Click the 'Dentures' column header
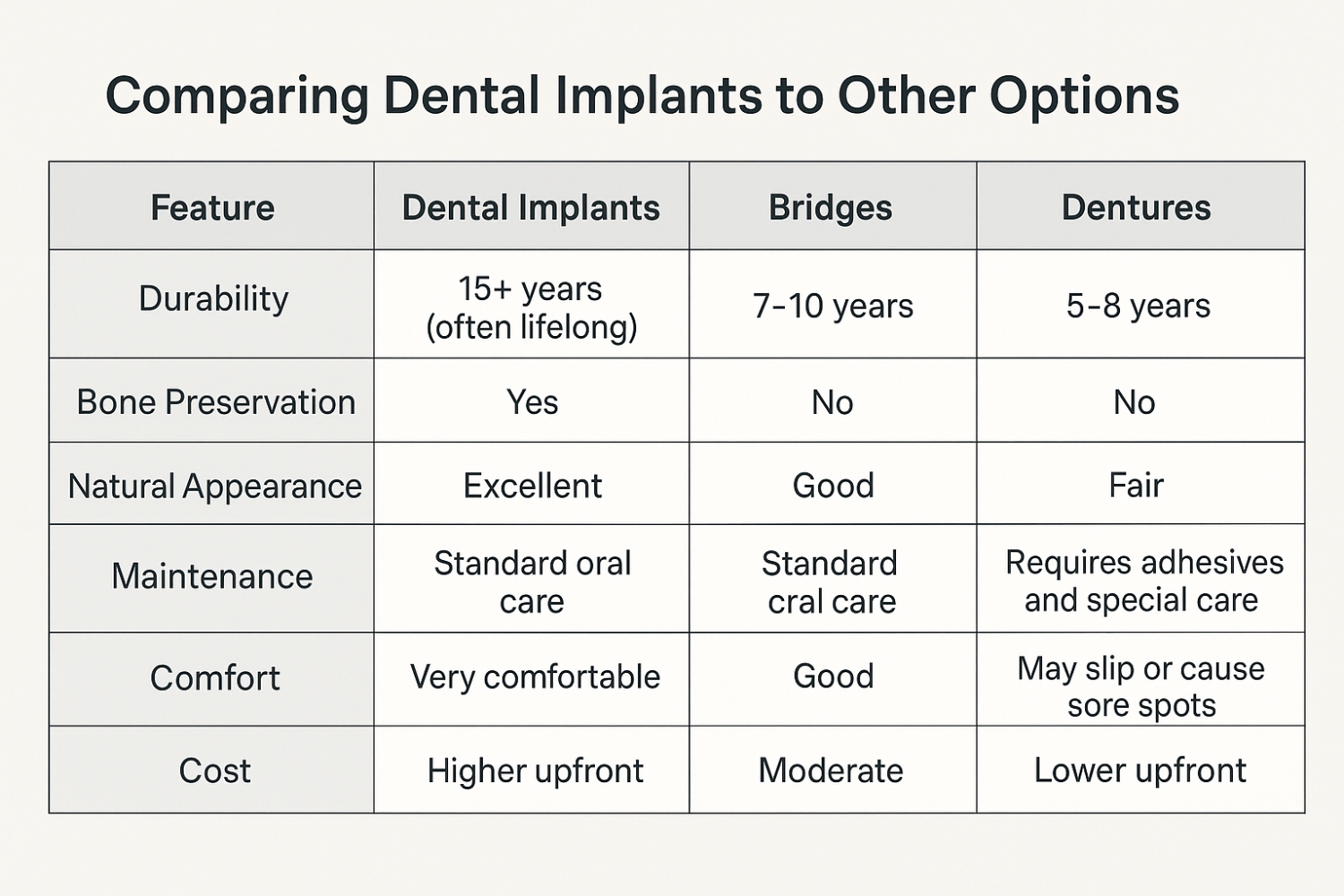This screenshot has height=896, width=1344. click(1136, 208)
